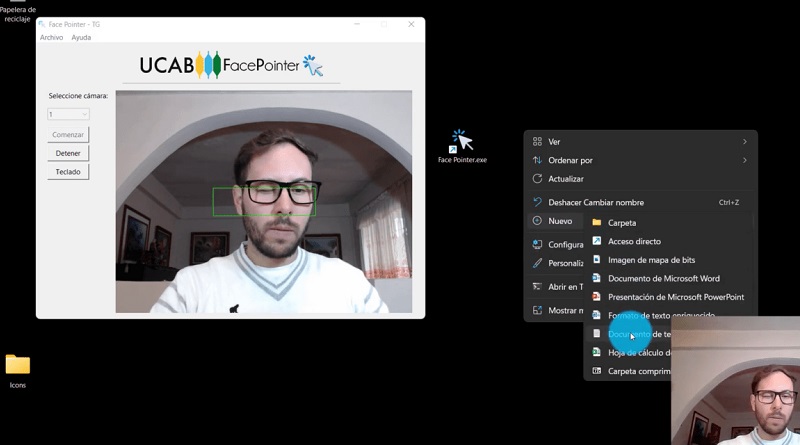Viewport: 800px width, 445px height.
Task: Click the webcam overlay video at corner
Action: pos(736,381)
